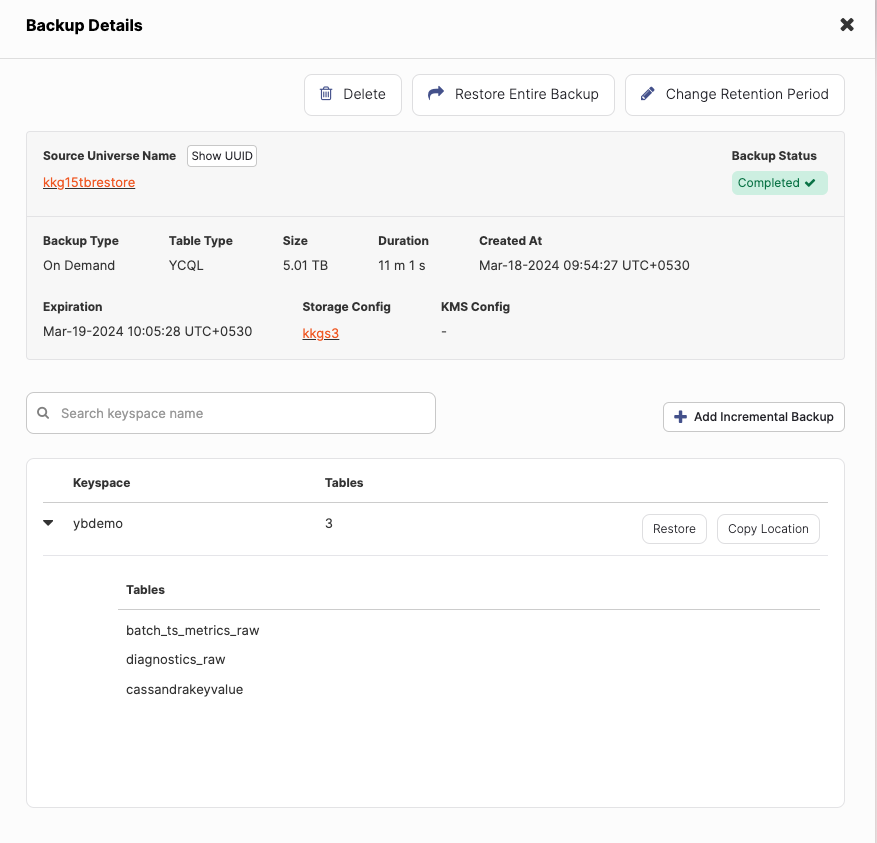This screenshot has width=877, height=843.
Task: Click the ybdemo keyspace name
Action: [98, 523]
